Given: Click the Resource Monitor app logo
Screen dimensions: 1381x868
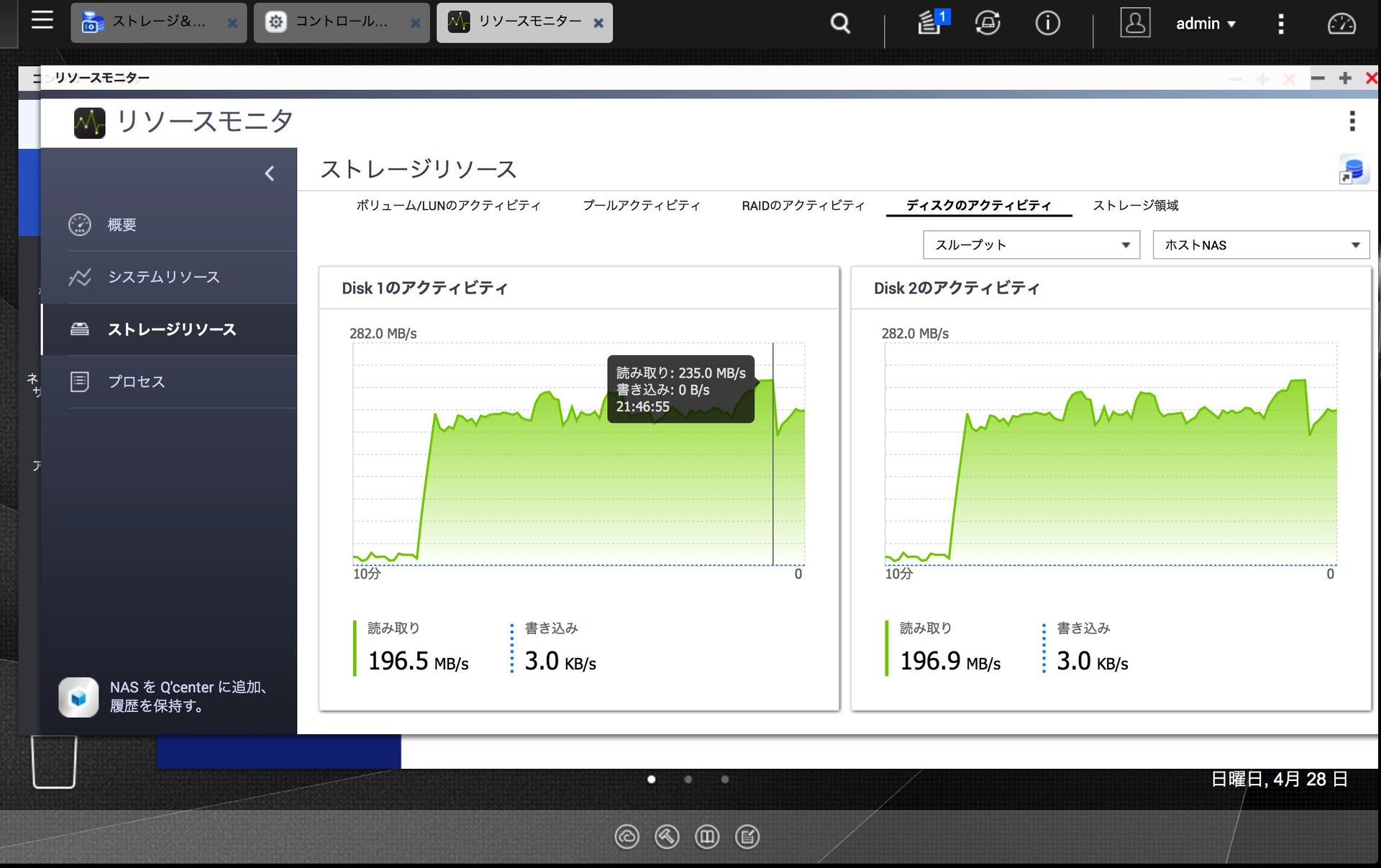Looking at the screenshot, I should point(90,122).
